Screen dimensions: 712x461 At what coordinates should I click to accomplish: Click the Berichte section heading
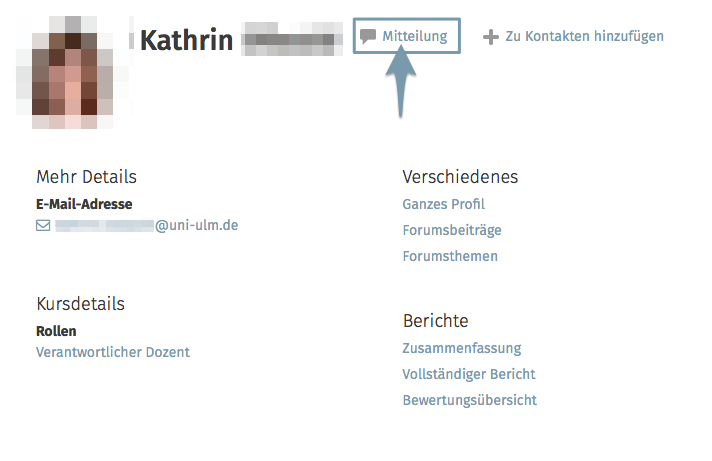tap(435, 321)
